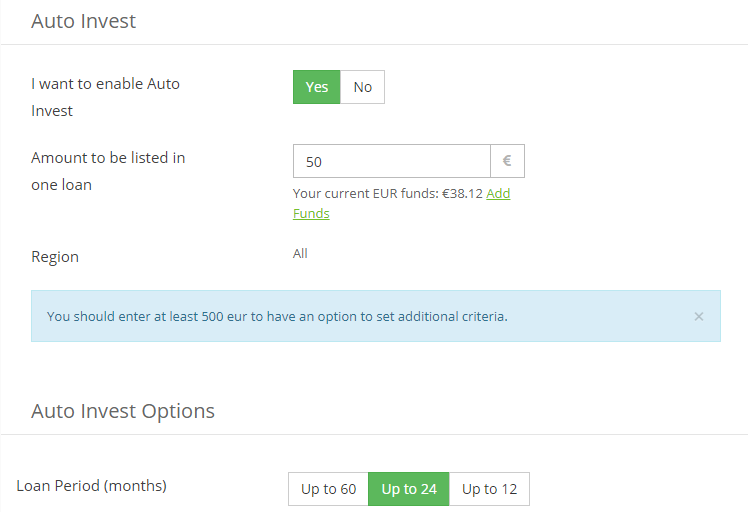Click the divider line under Auto Invest Options
This screenshot has width=748, height=512.
point(374,434)
